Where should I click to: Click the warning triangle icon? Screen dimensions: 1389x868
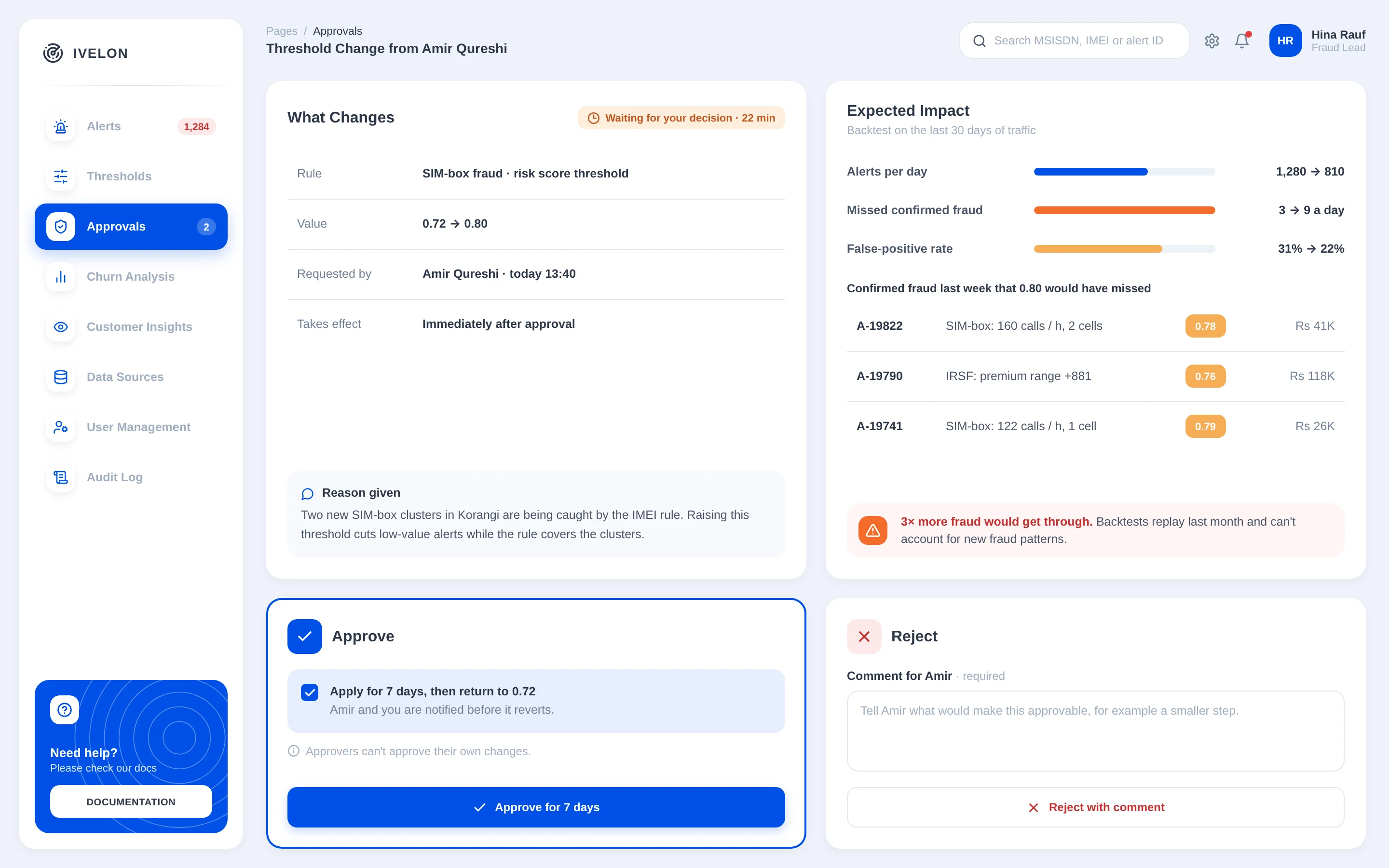coord(872,530)
